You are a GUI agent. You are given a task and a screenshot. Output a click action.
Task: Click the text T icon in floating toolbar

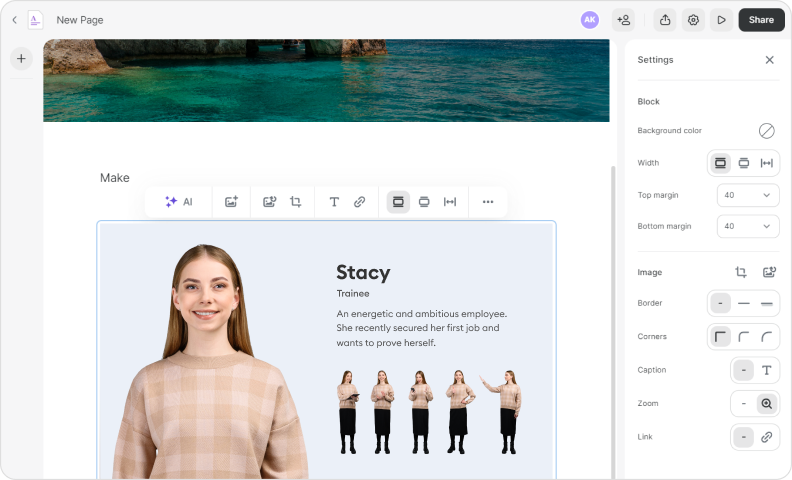pyautogui.click(x=334, y=202)
